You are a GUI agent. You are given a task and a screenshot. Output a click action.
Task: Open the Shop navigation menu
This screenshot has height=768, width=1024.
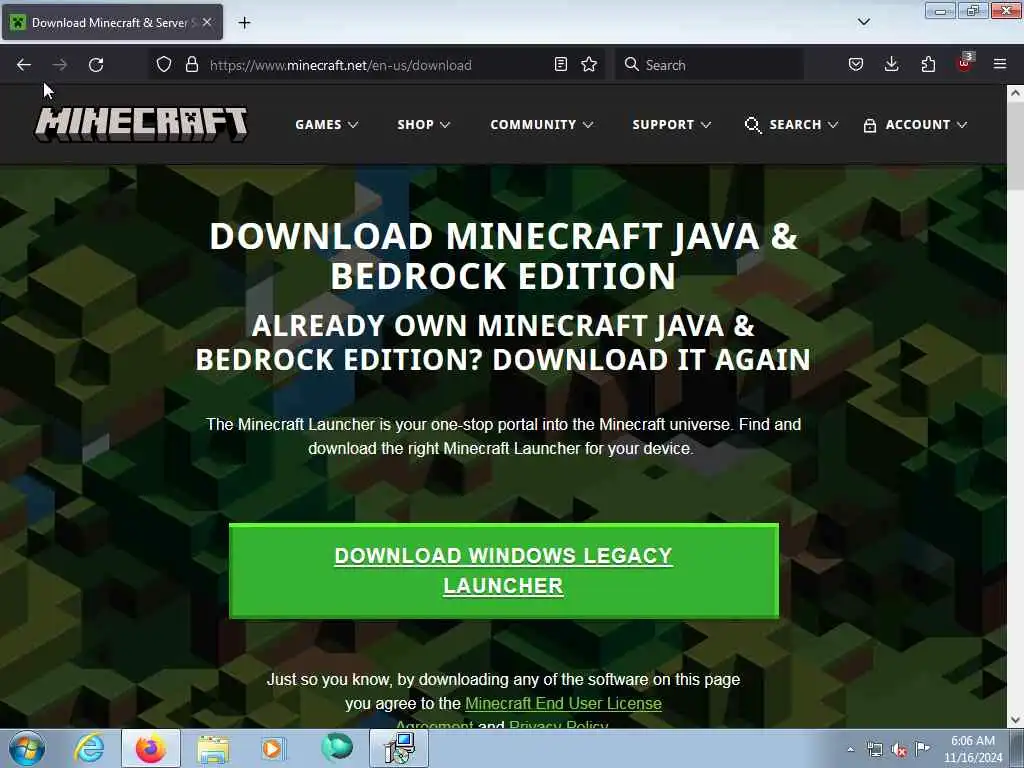point(423,124)
